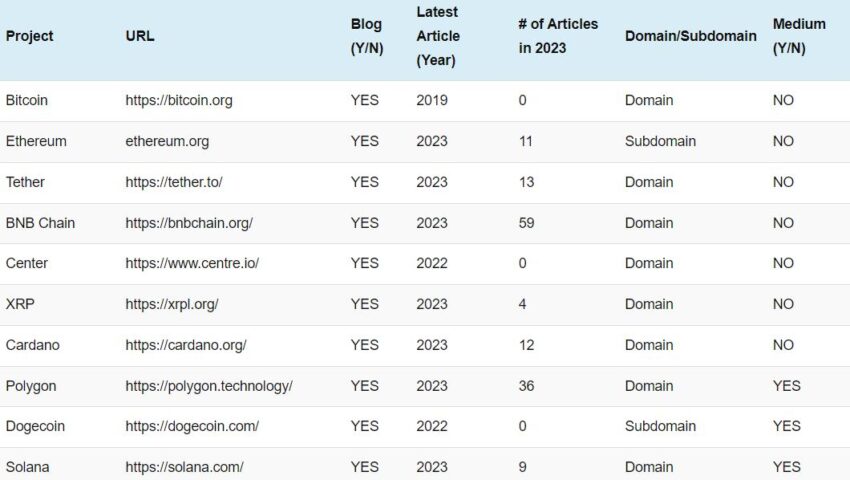Click the https://tether.to/ URL
Viewport: 850px width, 480px height.
pos(174,182)
